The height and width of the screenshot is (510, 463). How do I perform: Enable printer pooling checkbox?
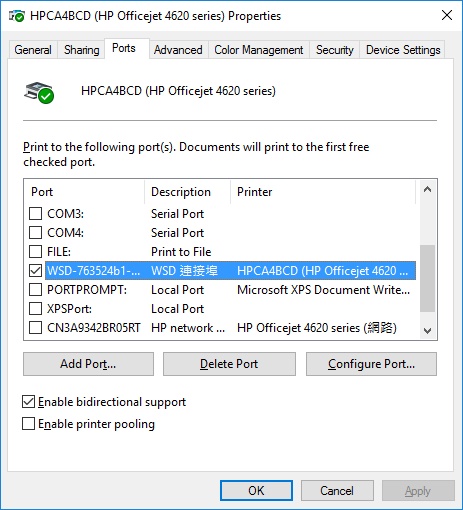[x=29, y=424]
